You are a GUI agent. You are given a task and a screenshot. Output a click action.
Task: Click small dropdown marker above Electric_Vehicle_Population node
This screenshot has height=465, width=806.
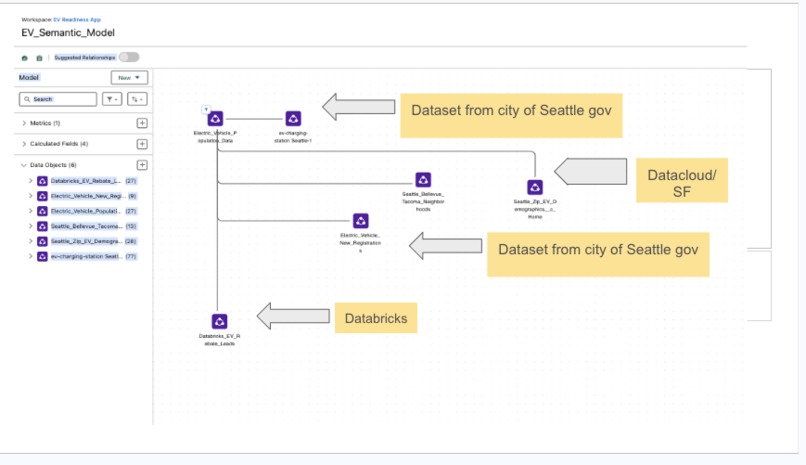click(206, 109)
